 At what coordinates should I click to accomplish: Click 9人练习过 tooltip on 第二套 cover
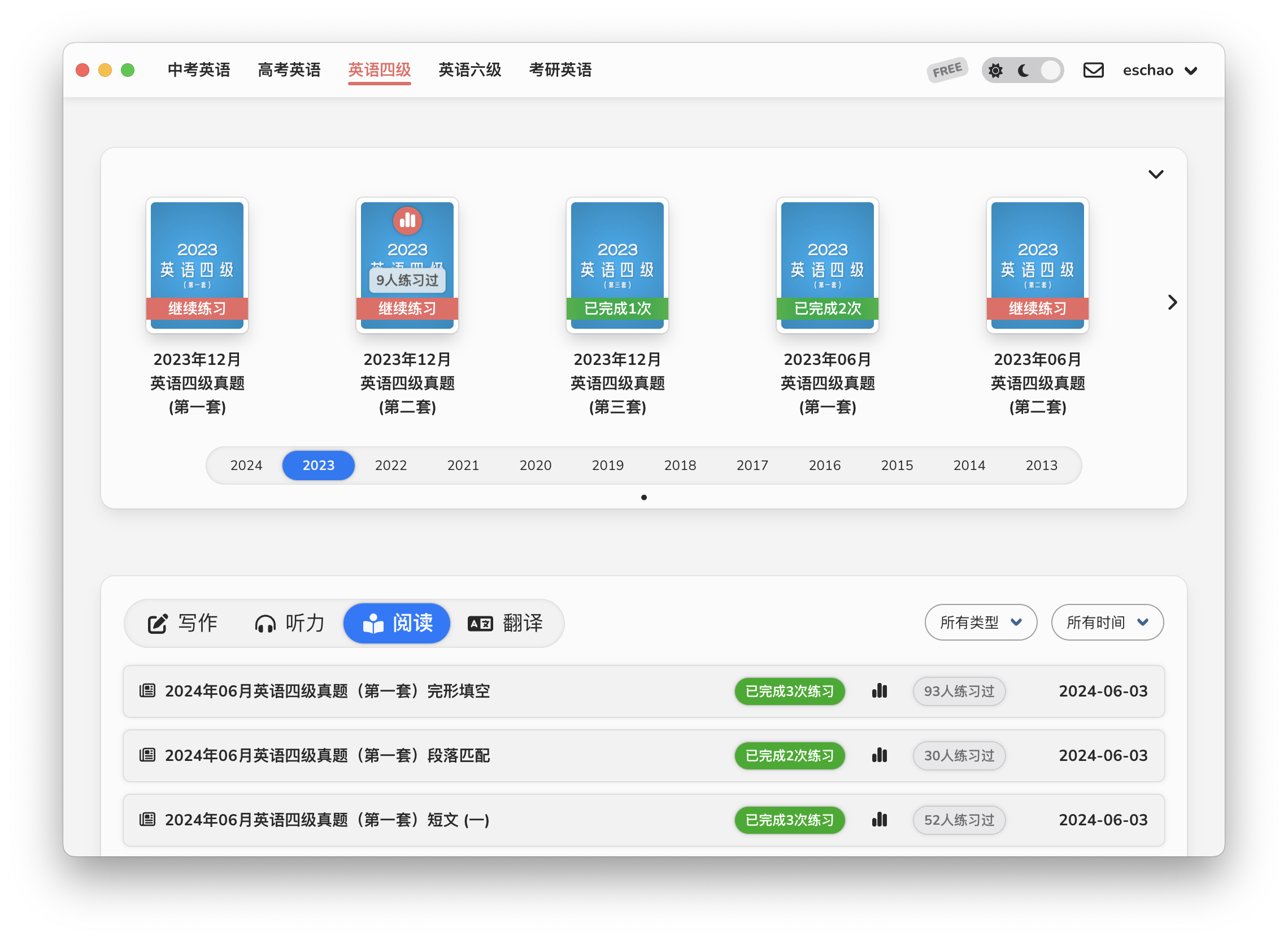pos(407,280)
